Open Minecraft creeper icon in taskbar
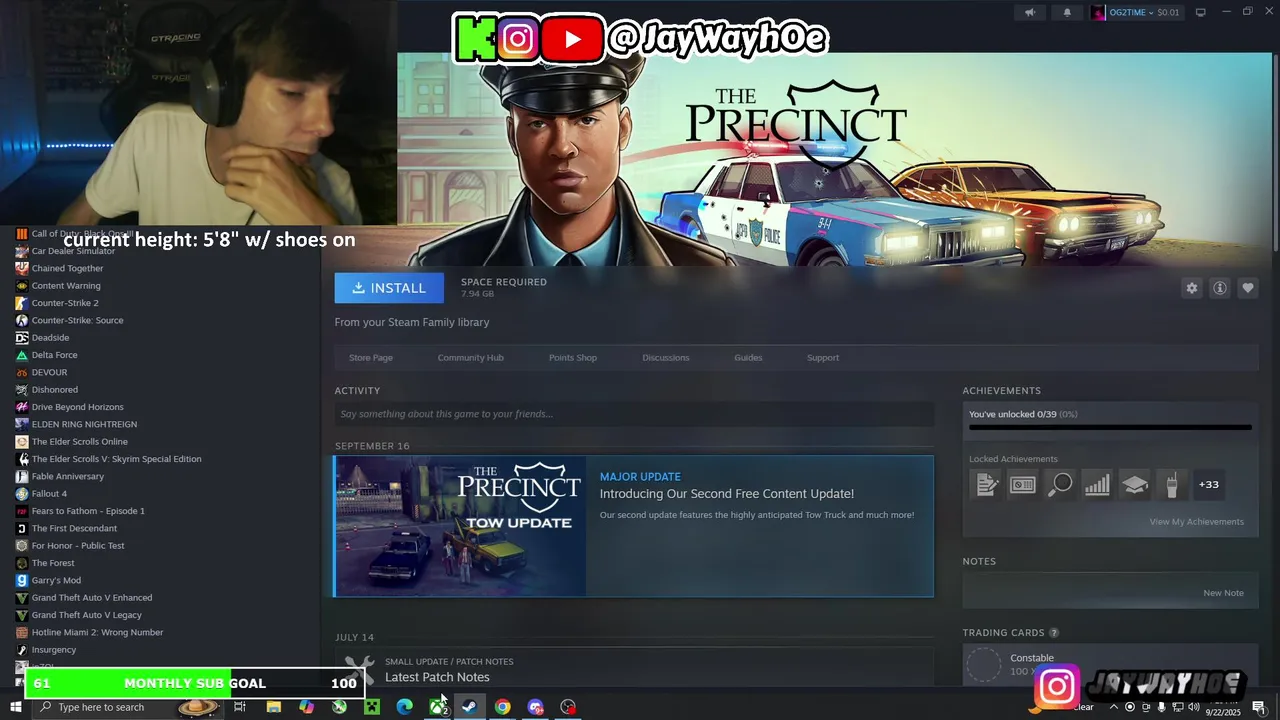1280x720 pixels. tap(372, 707)
